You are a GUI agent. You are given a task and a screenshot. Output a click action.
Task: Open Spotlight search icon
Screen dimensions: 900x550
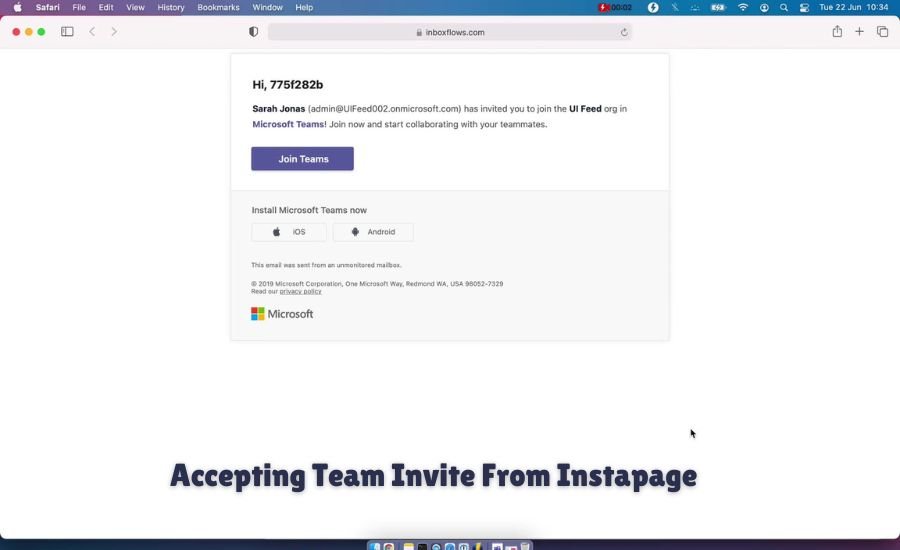tap(783, 7)
